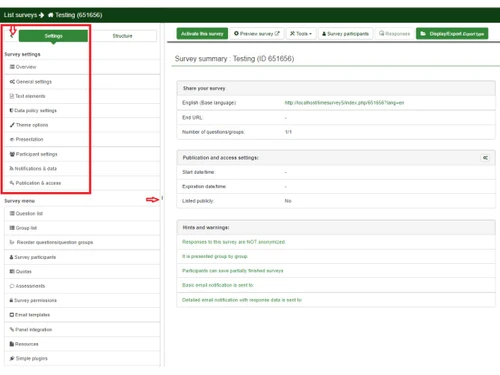Viewport: 500px width, 375px height.
Task: Open Quotas in survey menu
Action: pyautogui.click(x=82, y=272)
